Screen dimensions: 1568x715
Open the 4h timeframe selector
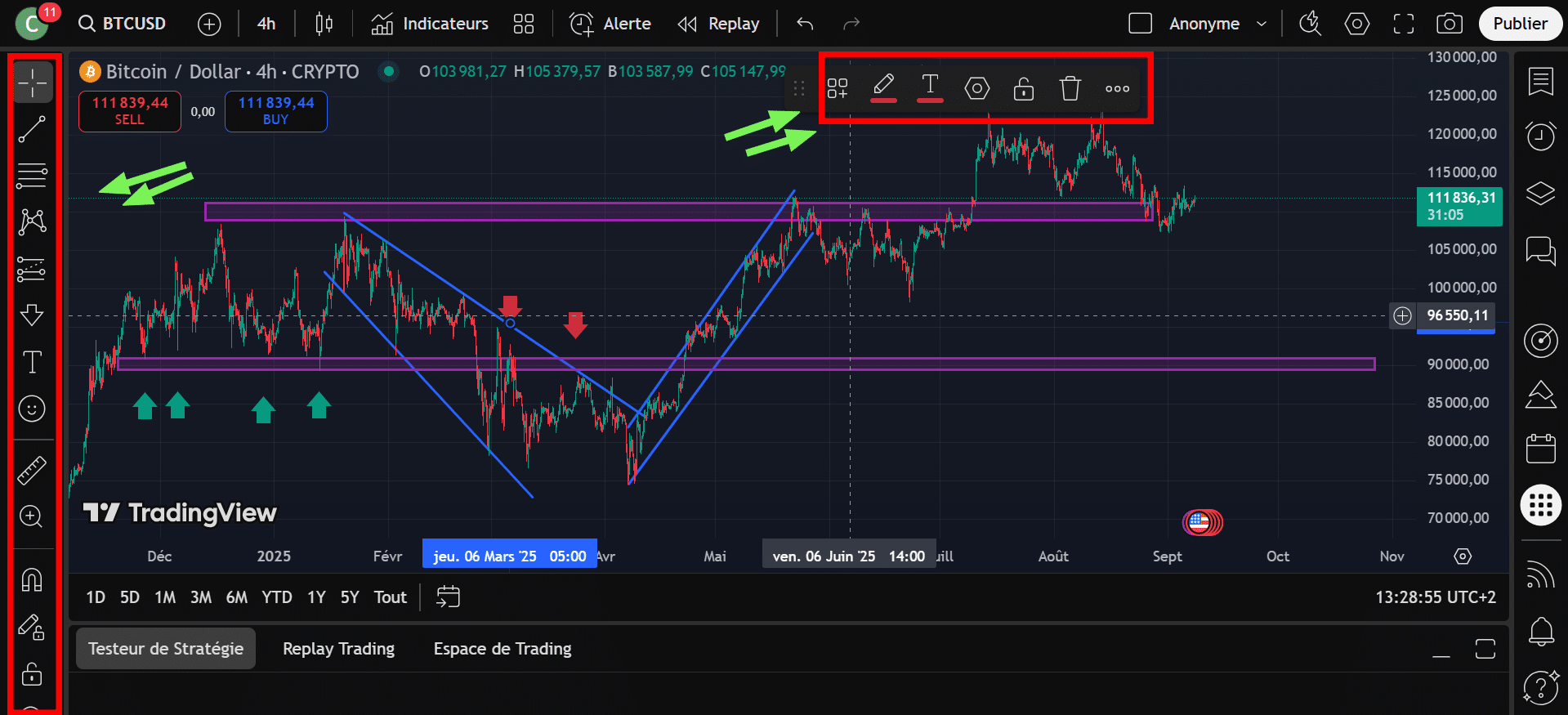266,24
